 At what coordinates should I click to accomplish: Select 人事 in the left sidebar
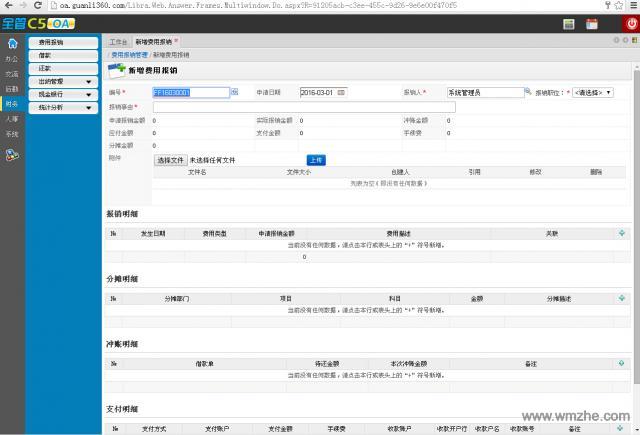(12, 118)
